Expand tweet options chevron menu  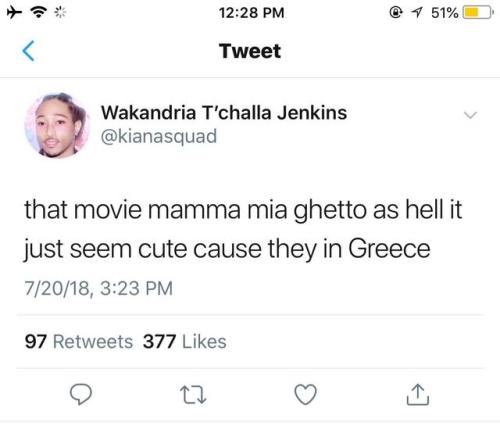tap(470, 115)
